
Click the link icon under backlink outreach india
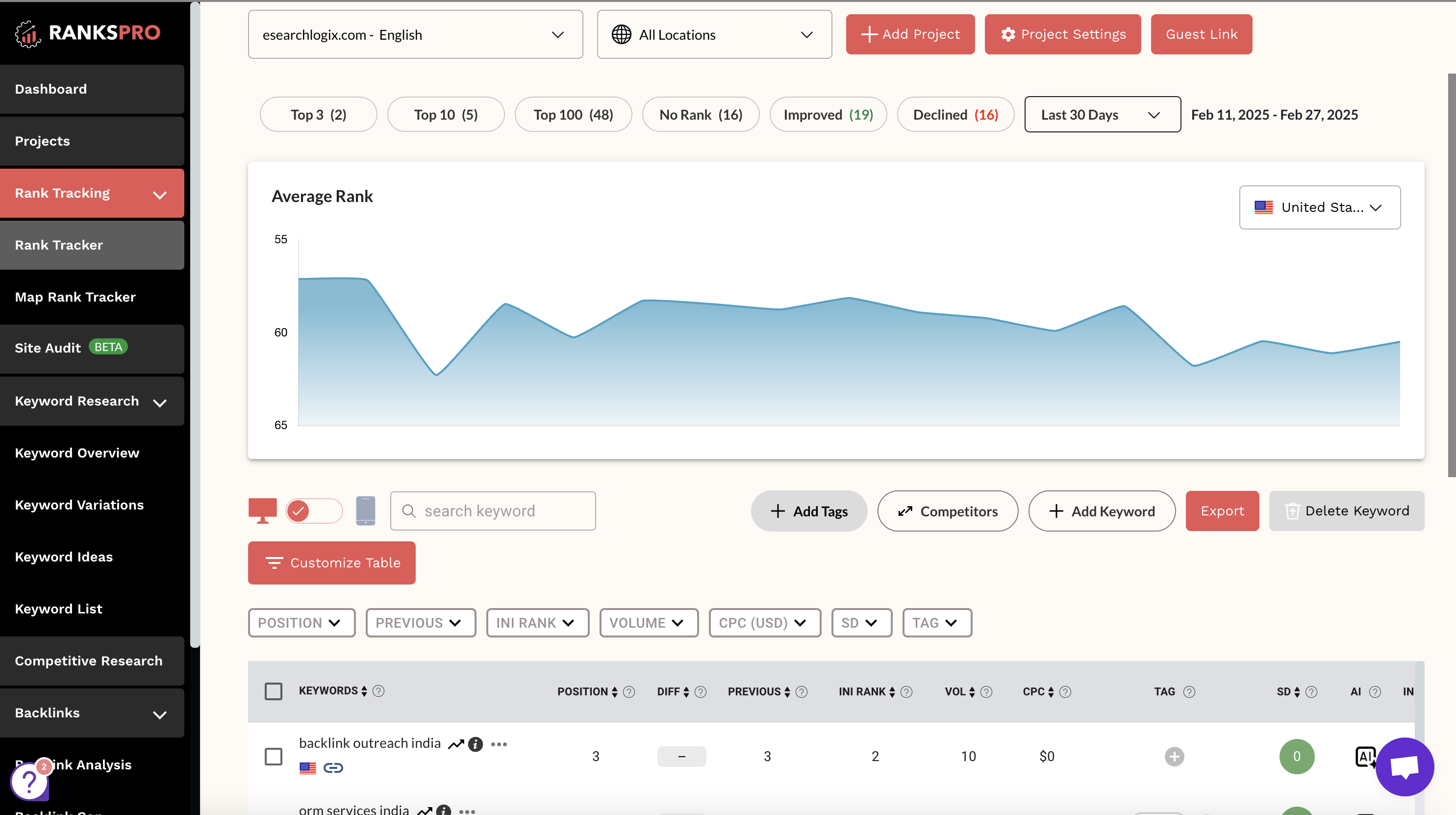click(x=333, y=767)
